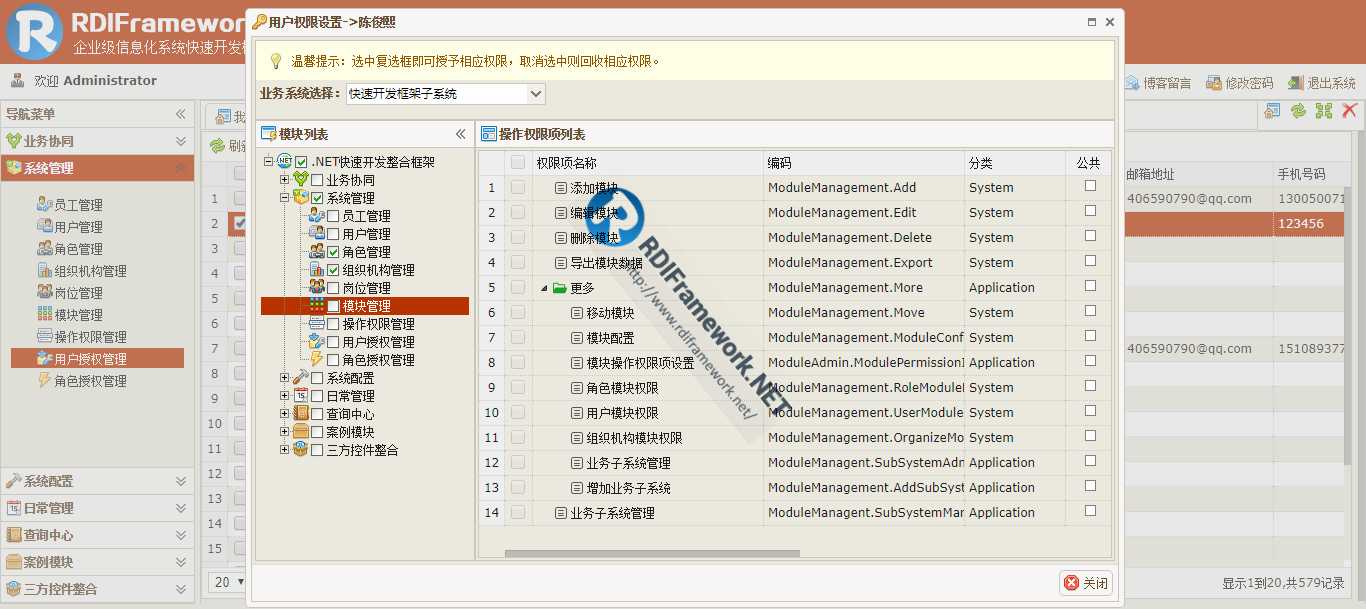Click the 操作权限管理 icon in the module tree
The height and width of the screenshot is (609, 1366).
pyautogui.click(x=316, y=323)
